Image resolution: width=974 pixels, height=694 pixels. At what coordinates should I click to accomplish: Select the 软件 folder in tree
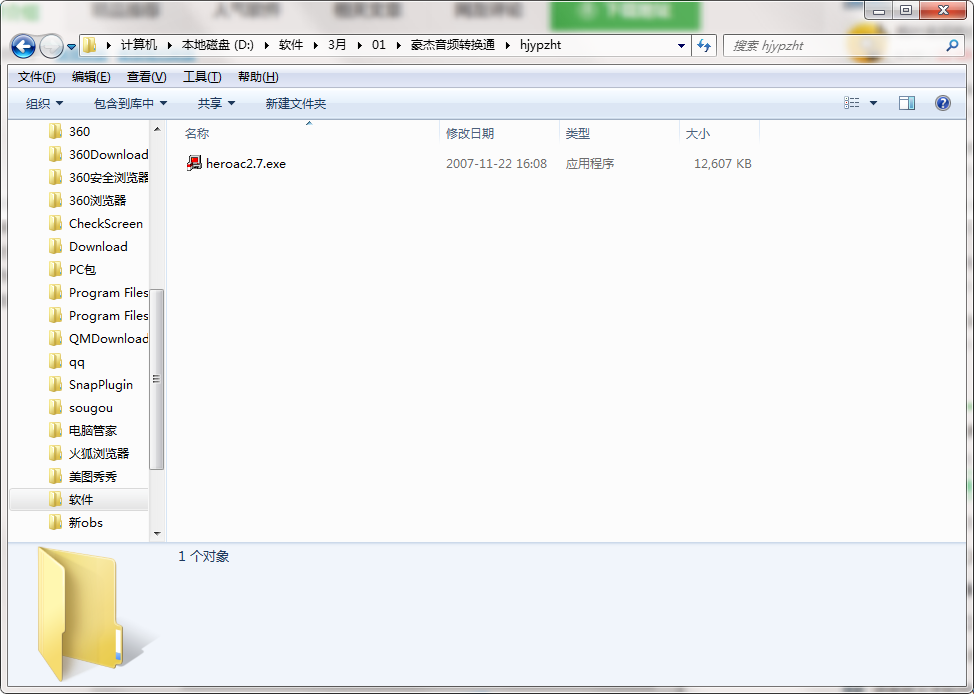click(x=81, y=500)
